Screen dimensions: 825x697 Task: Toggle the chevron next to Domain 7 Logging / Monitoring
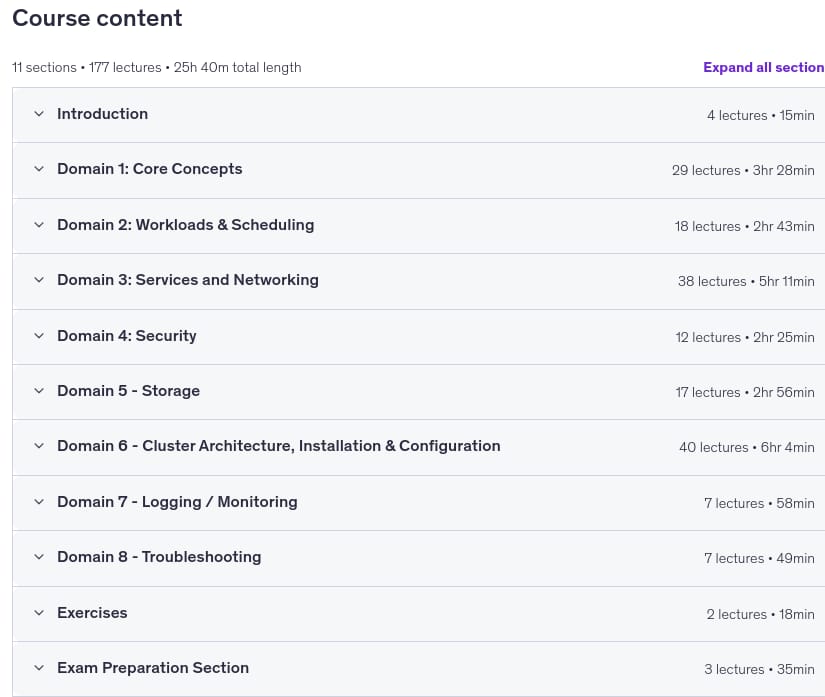point(39,502)
